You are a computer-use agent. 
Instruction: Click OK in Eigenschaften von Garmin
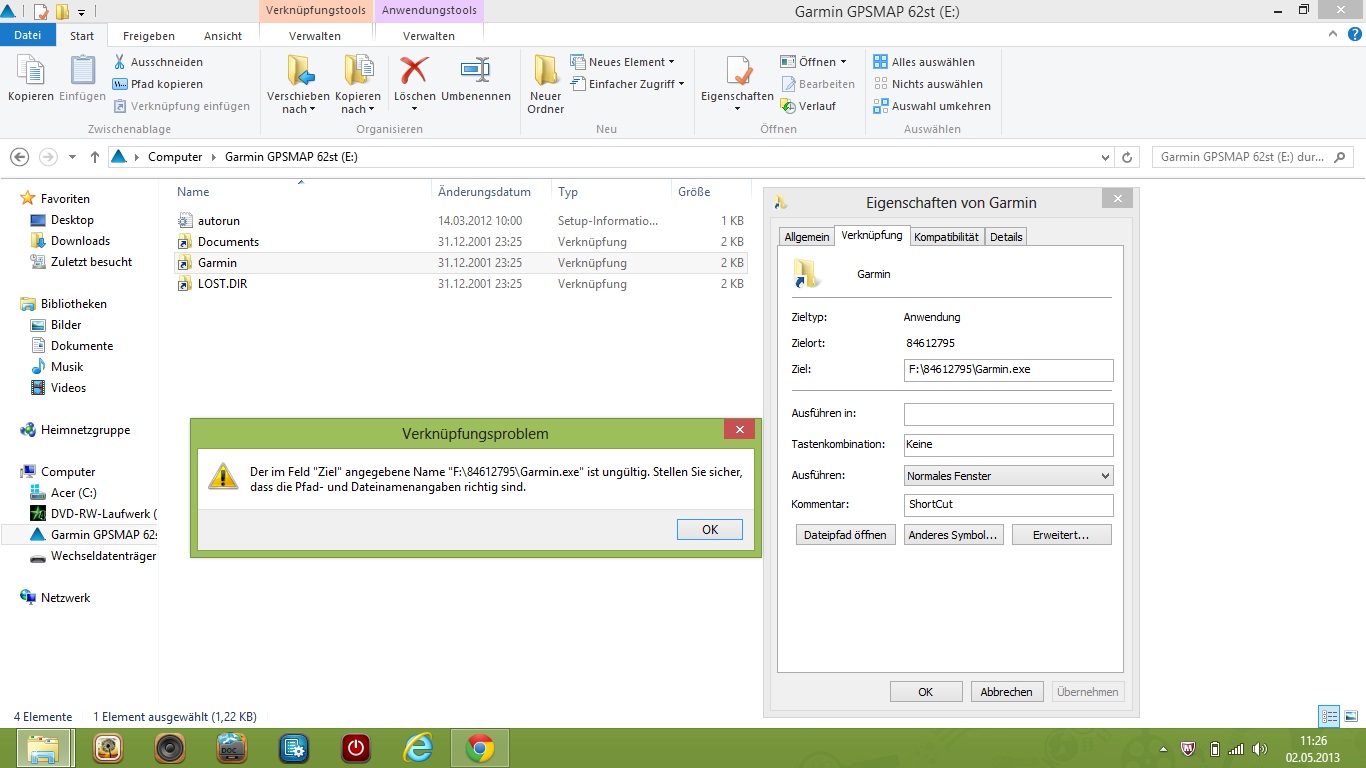[x=926, y=692]
